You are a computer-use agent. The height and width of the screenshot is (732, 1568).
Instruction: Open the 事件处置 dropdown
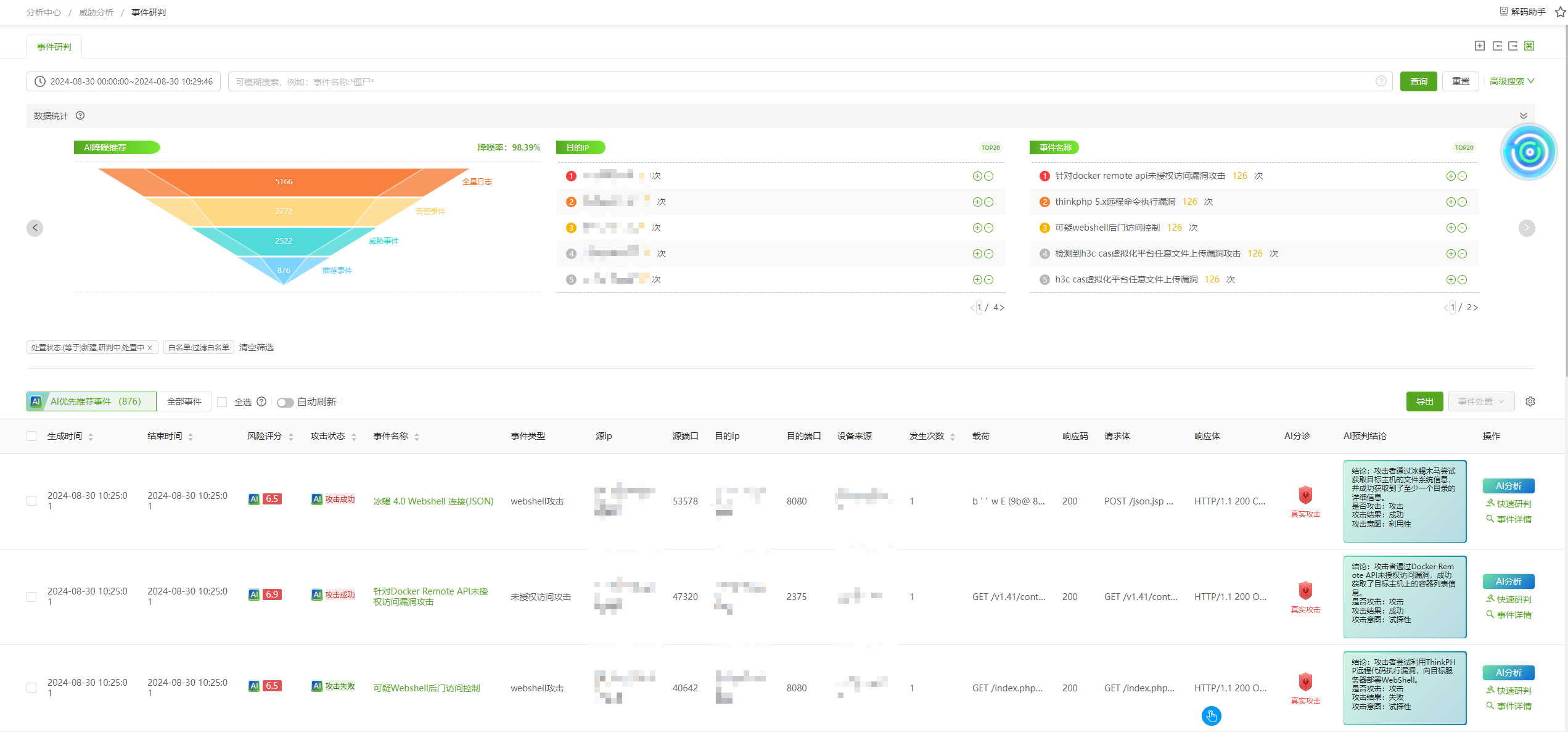point(1481,401)
